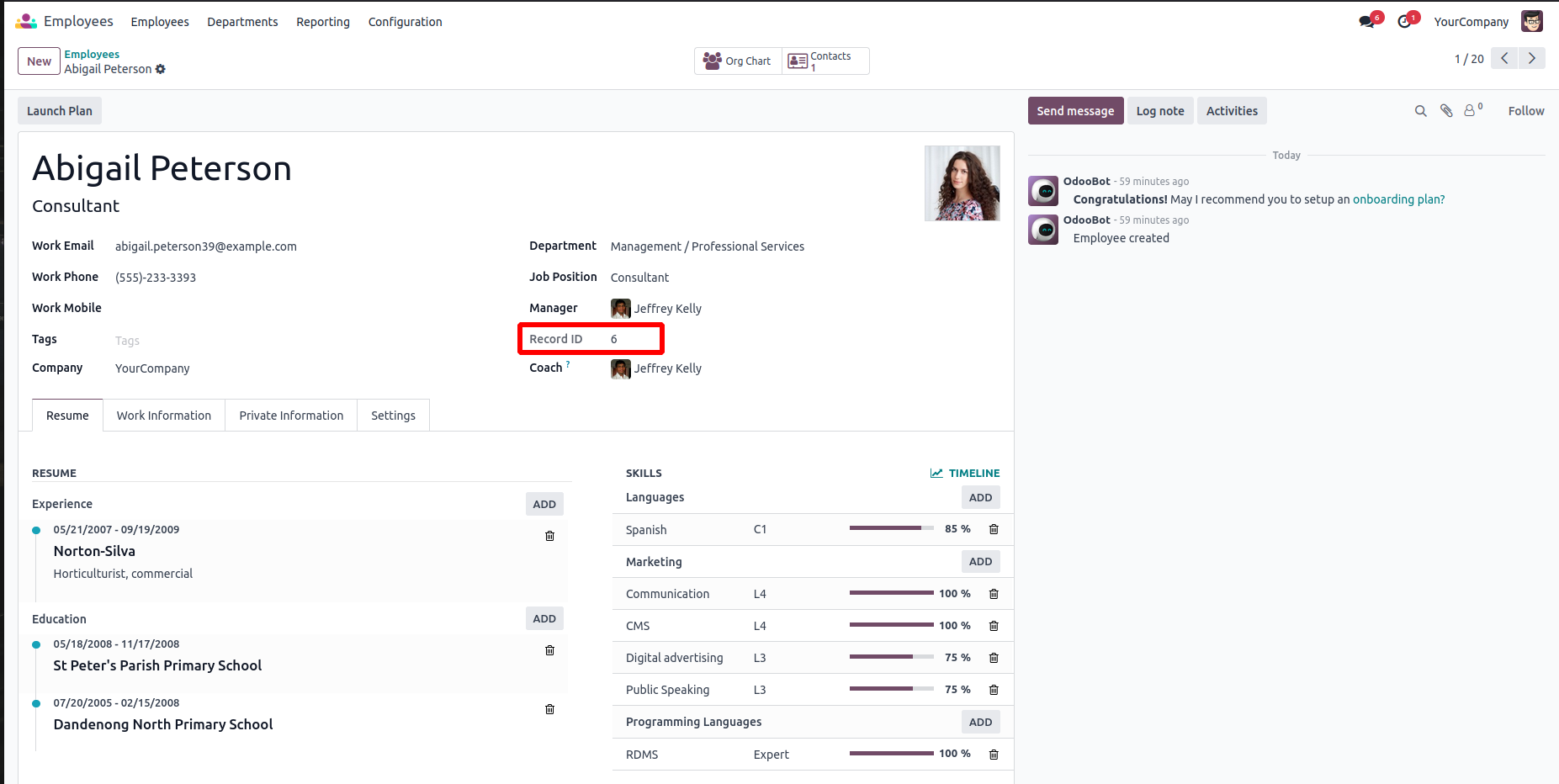Go to next employee record
This screenshot has height=784, width=1559.
[1531, 58]
